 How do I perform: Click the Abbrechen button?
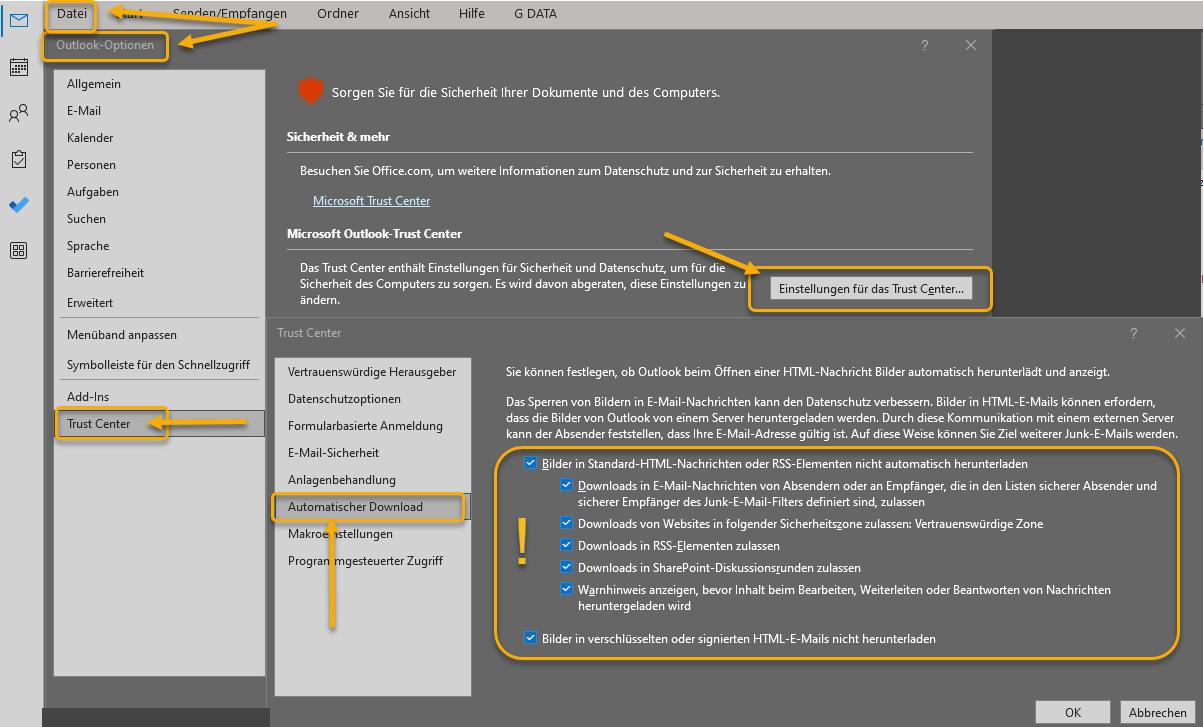[x=1158, y=713]
